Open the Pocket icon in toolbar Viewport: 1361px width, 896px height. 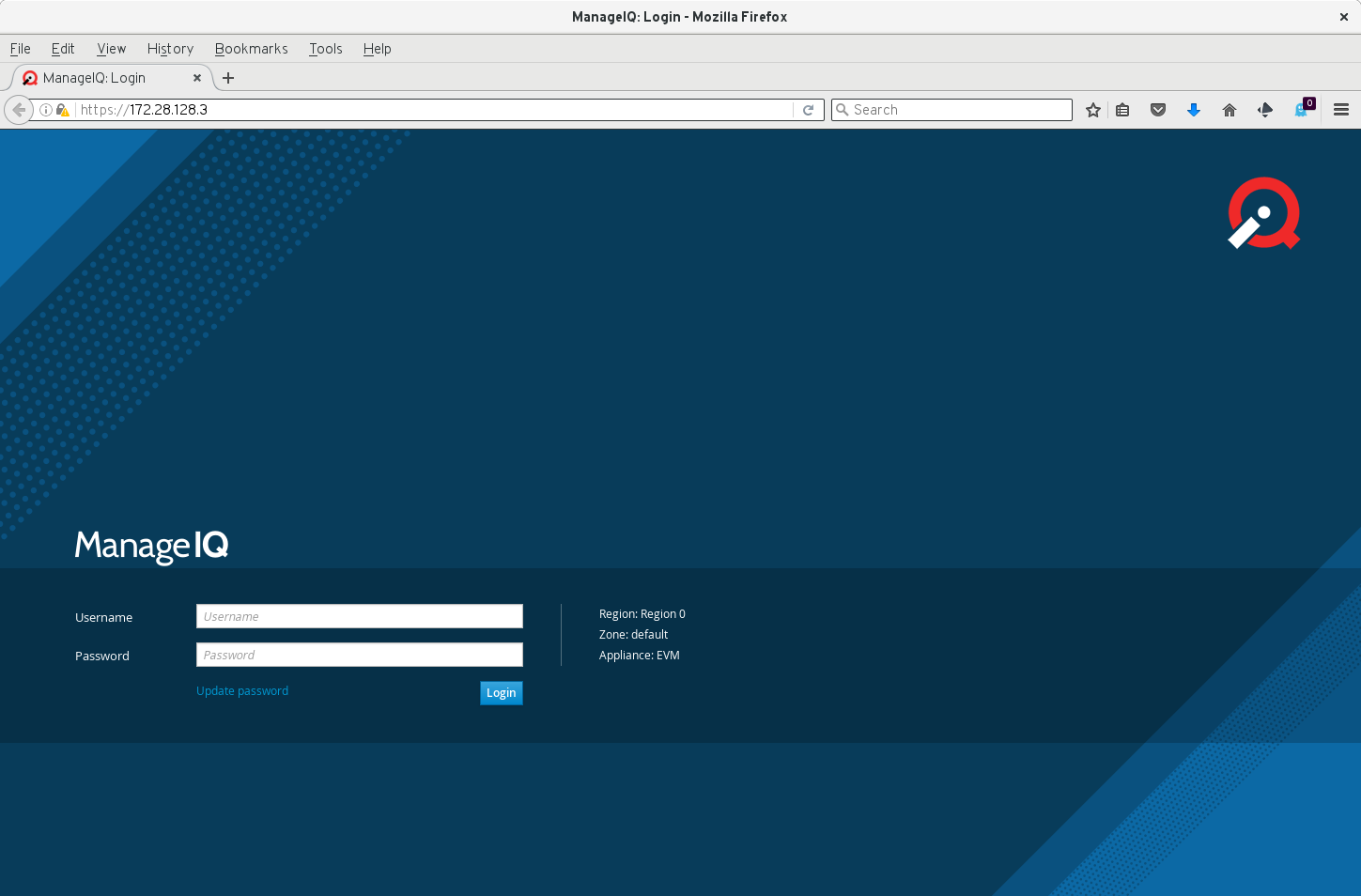1158,110
